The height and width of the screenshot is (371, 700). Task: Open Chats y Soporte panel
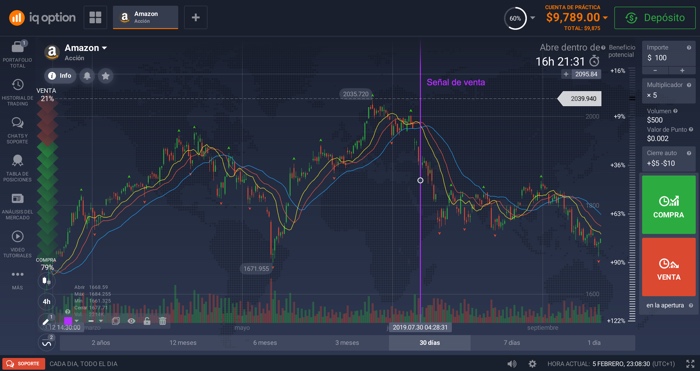coord(17,130)
